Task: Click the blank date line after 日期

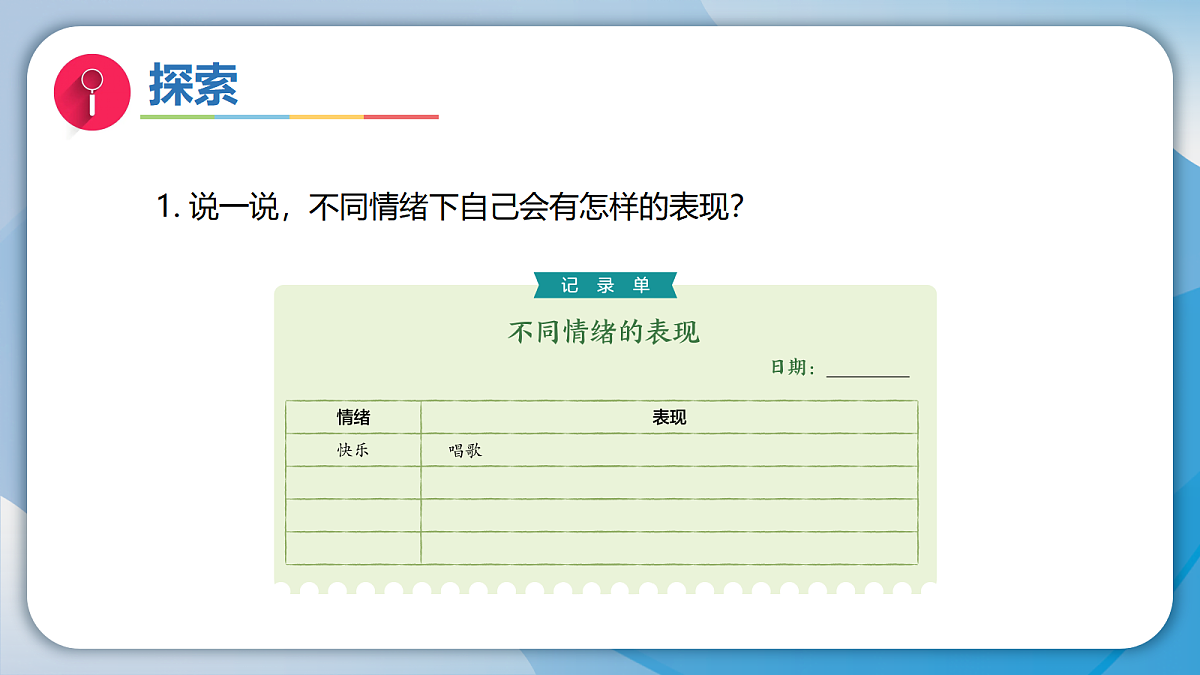Action: [x=868, y=376]
